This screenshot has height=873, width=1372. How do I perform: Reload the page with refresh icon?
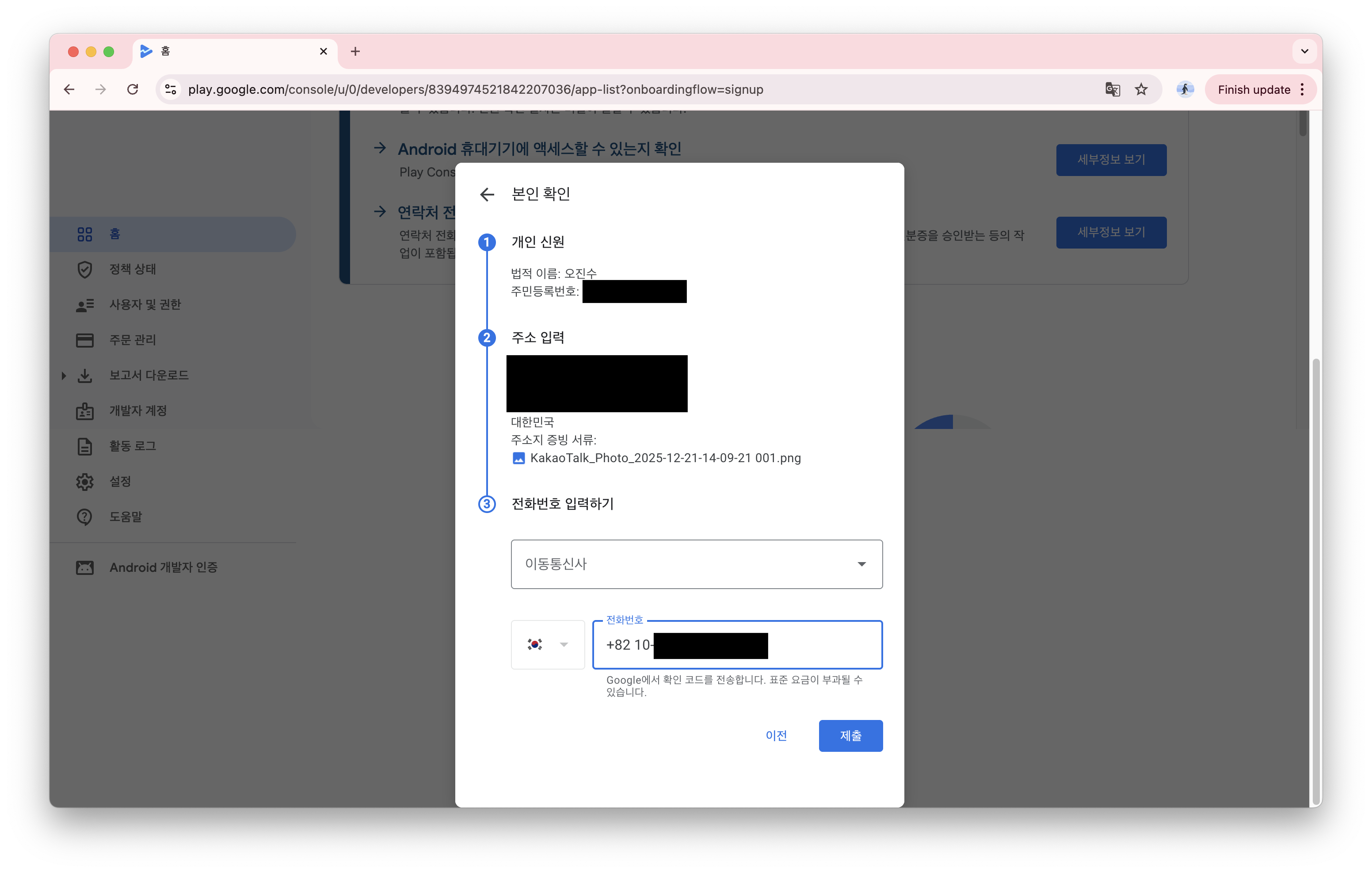(133, 89)
